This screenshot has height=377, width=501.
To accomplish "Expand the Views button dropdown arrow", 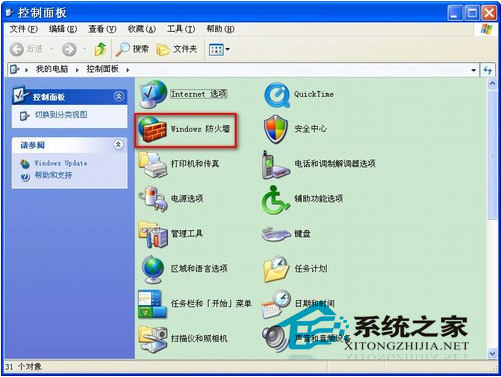I will [x=228, y=50].
